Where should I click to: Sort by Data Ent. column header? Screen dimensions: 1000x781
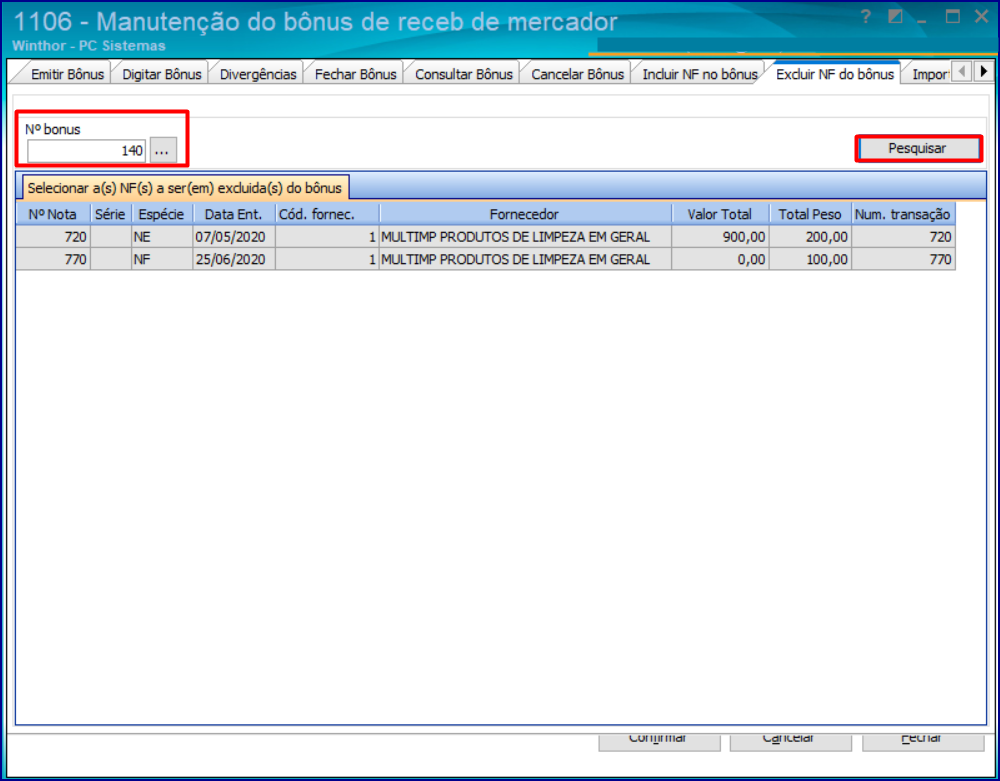[233, 214]
